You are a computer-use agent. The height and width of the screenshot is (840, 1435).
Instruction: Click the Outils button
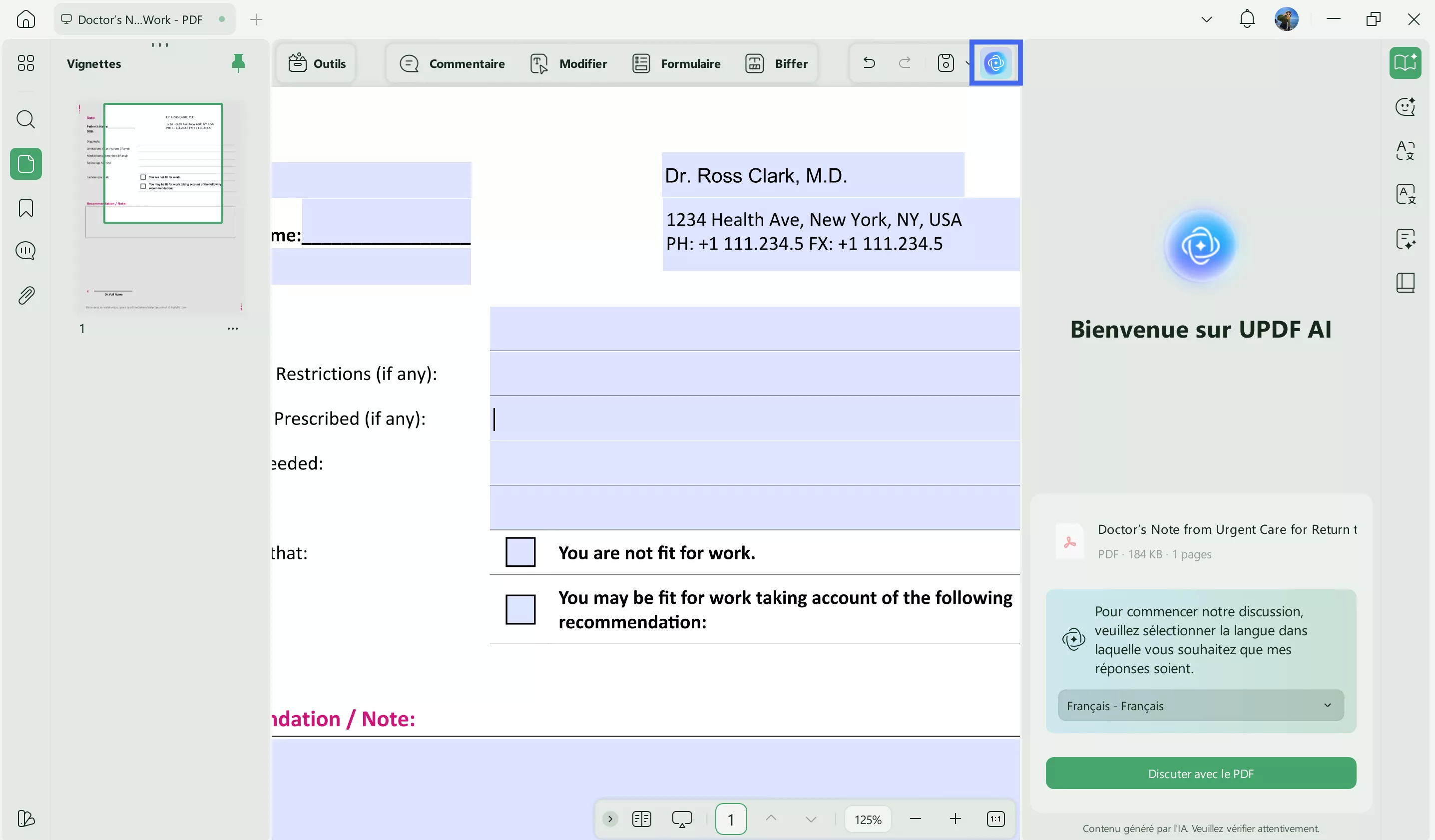coord(317,63)
